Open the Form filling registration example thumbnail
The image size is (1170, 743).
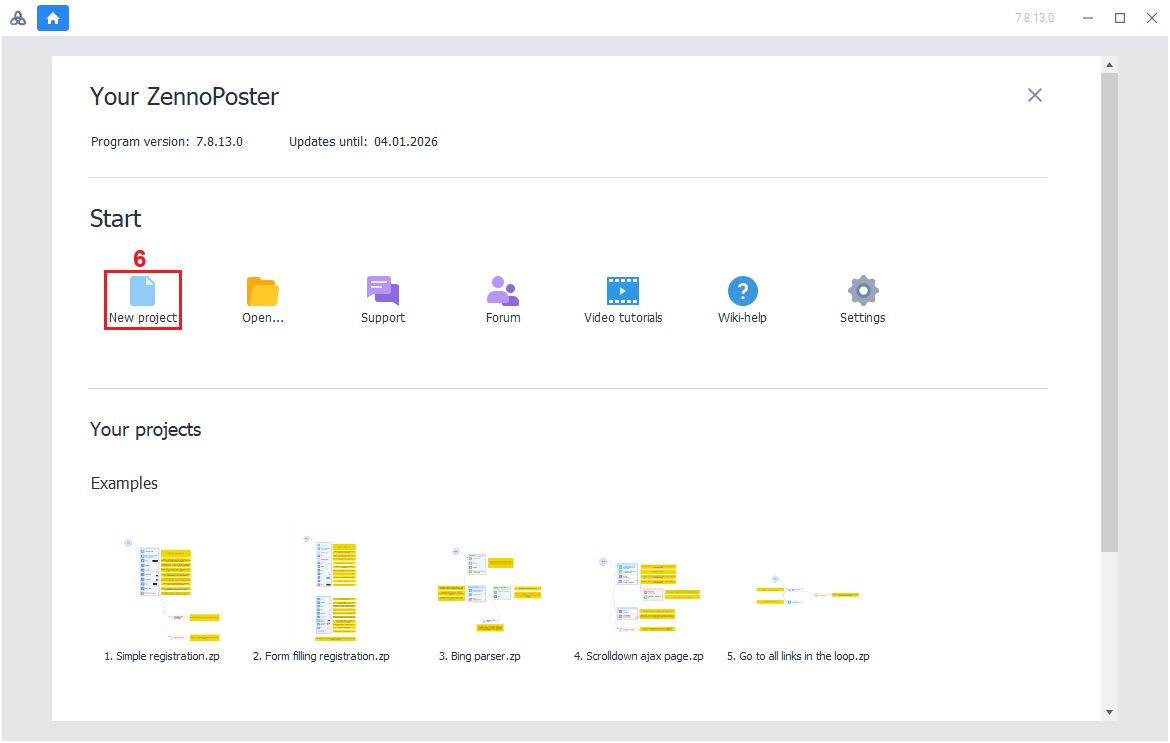pyautogui.click(x=328, y=589)
